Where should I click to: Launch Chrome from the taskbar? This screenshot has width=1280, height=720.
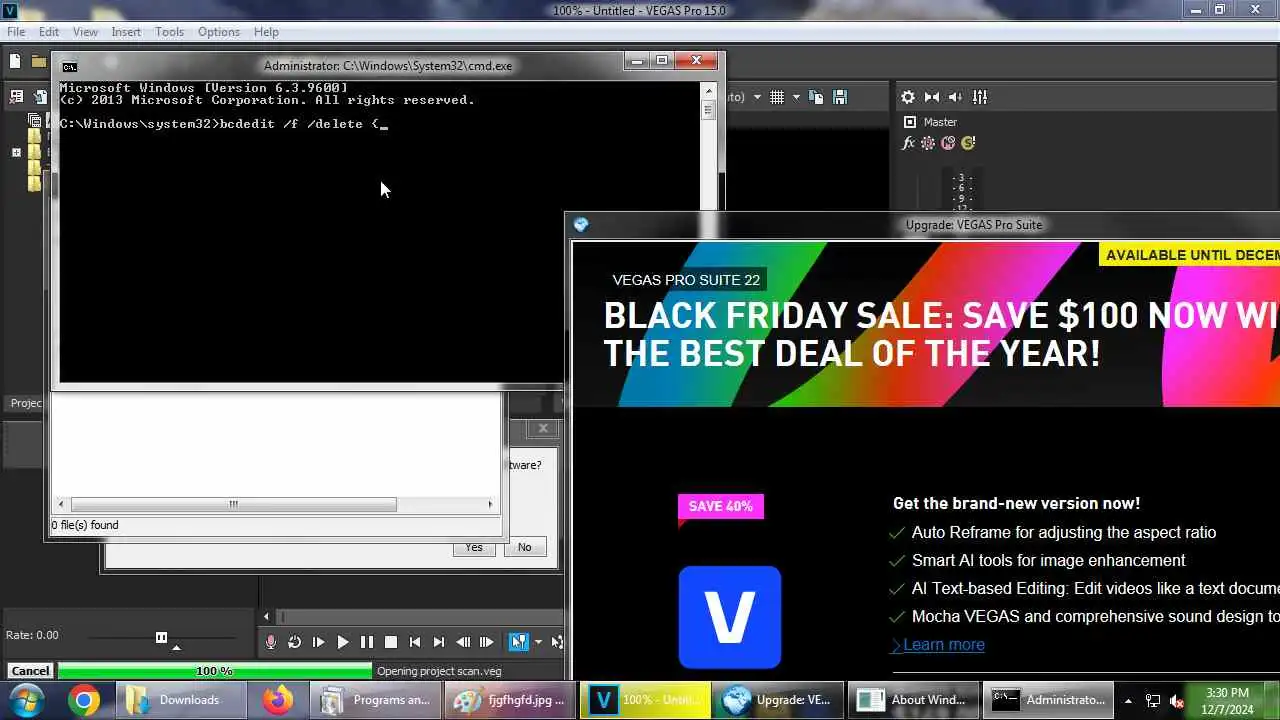coord(85,700)
